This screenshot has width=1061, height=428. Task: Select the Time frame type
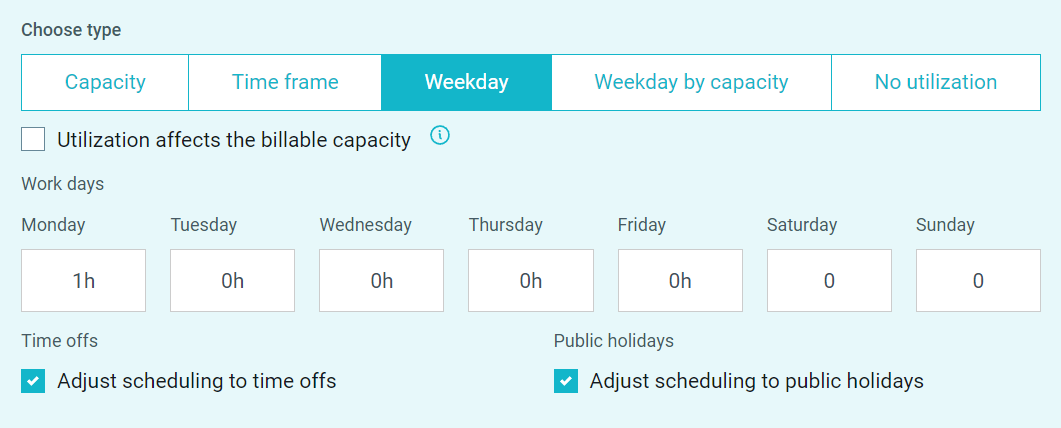285,82
